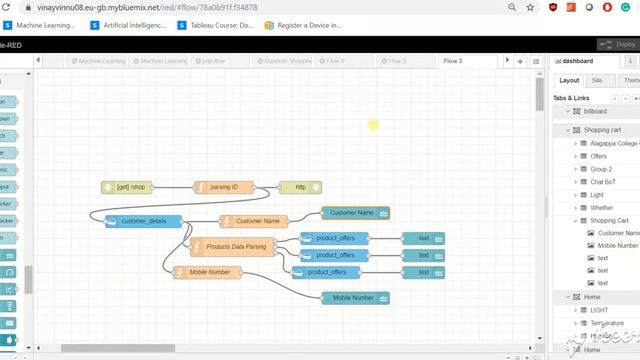Open the red shield browser extension
This screenshot has height=360, width=640.
[x=553, y=7]
